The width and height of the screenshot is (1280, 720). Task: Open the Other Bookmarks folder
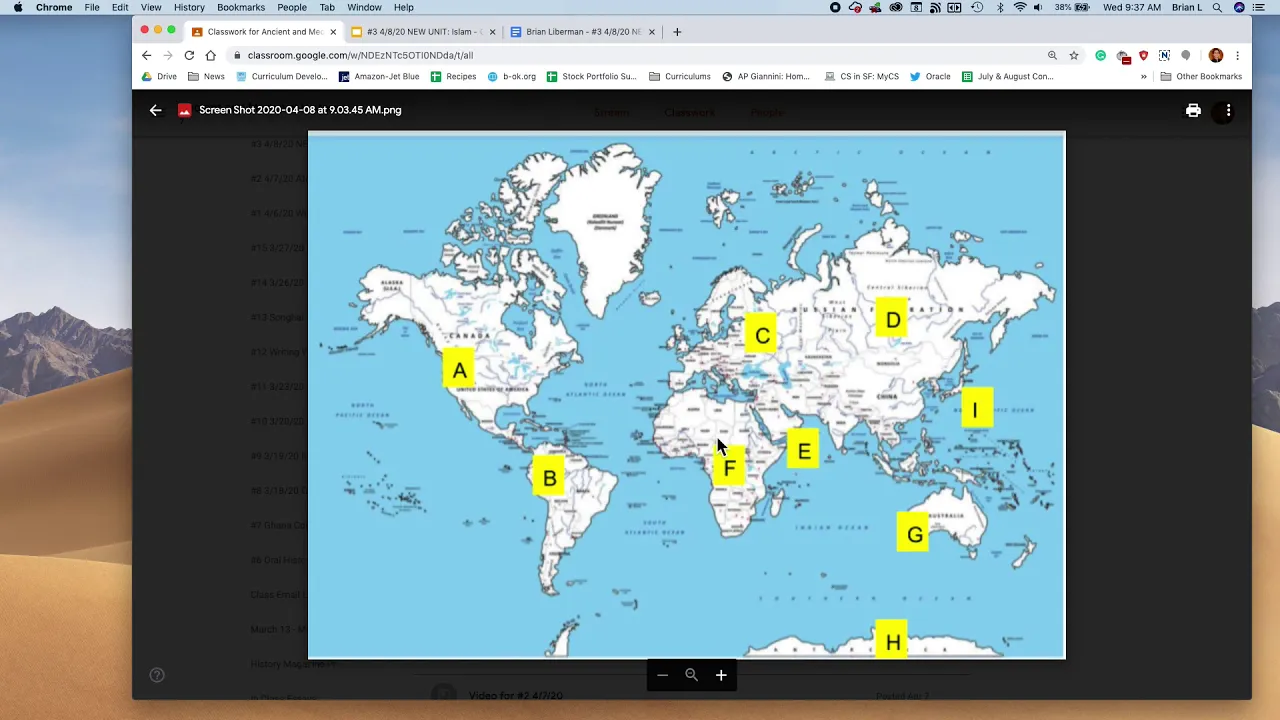pos(1201,76)
